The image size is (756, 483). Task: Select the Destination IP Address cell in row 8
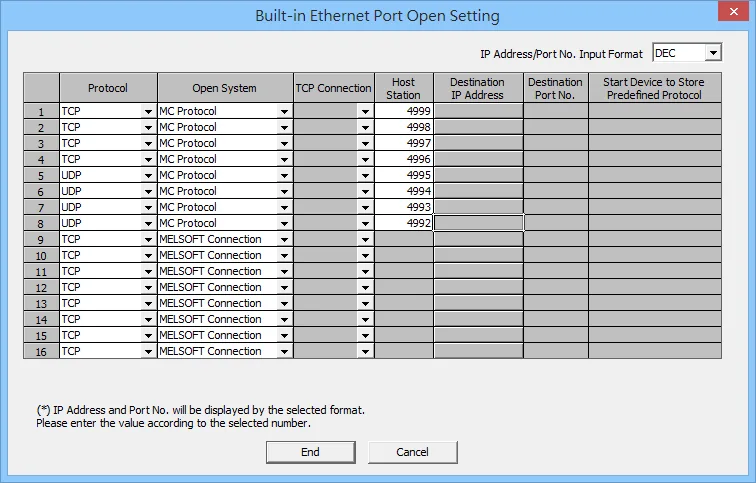click(478, 223)
